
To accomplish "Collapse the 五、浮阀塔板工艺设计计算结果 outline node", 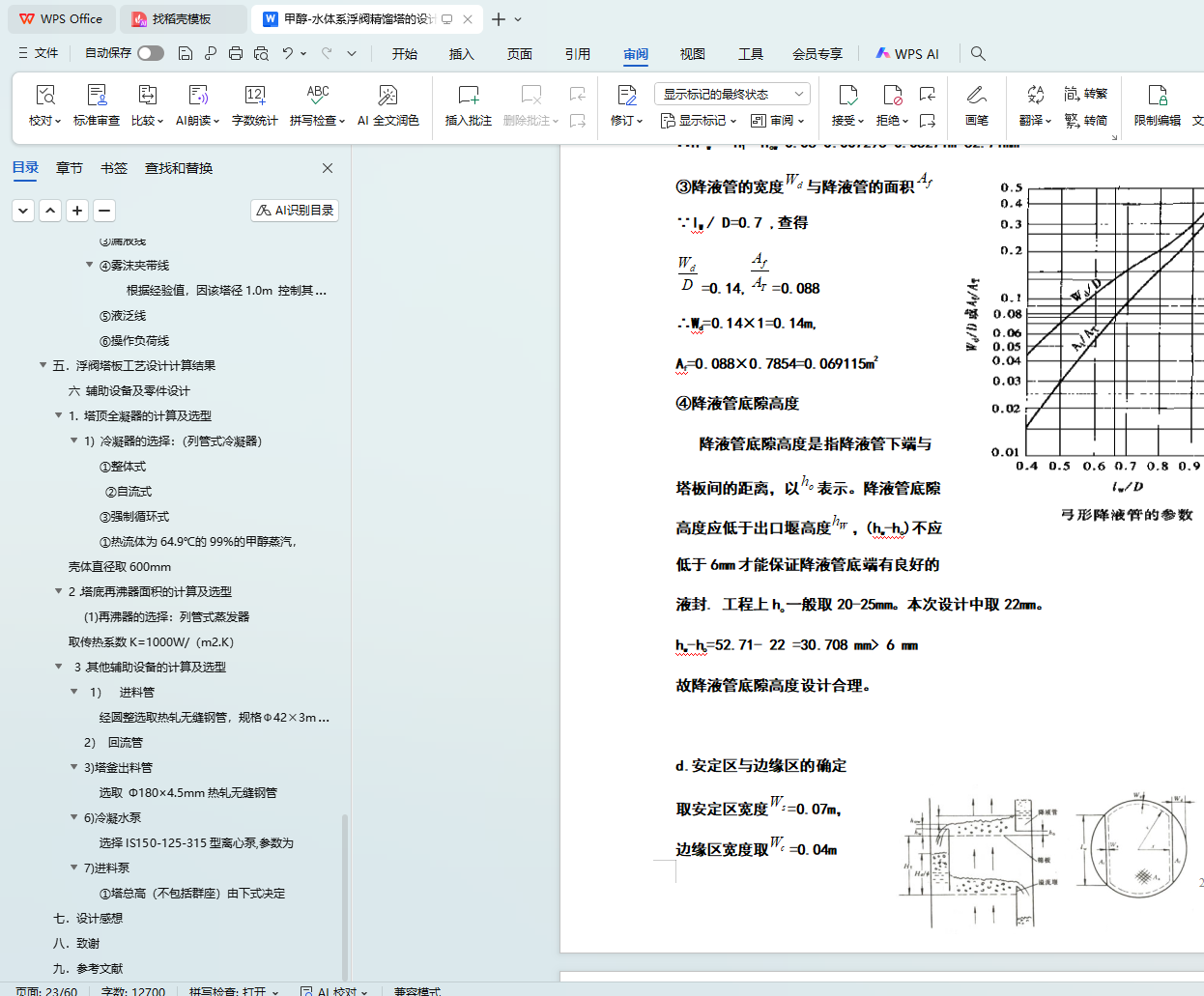I will [x=43, y=365].
